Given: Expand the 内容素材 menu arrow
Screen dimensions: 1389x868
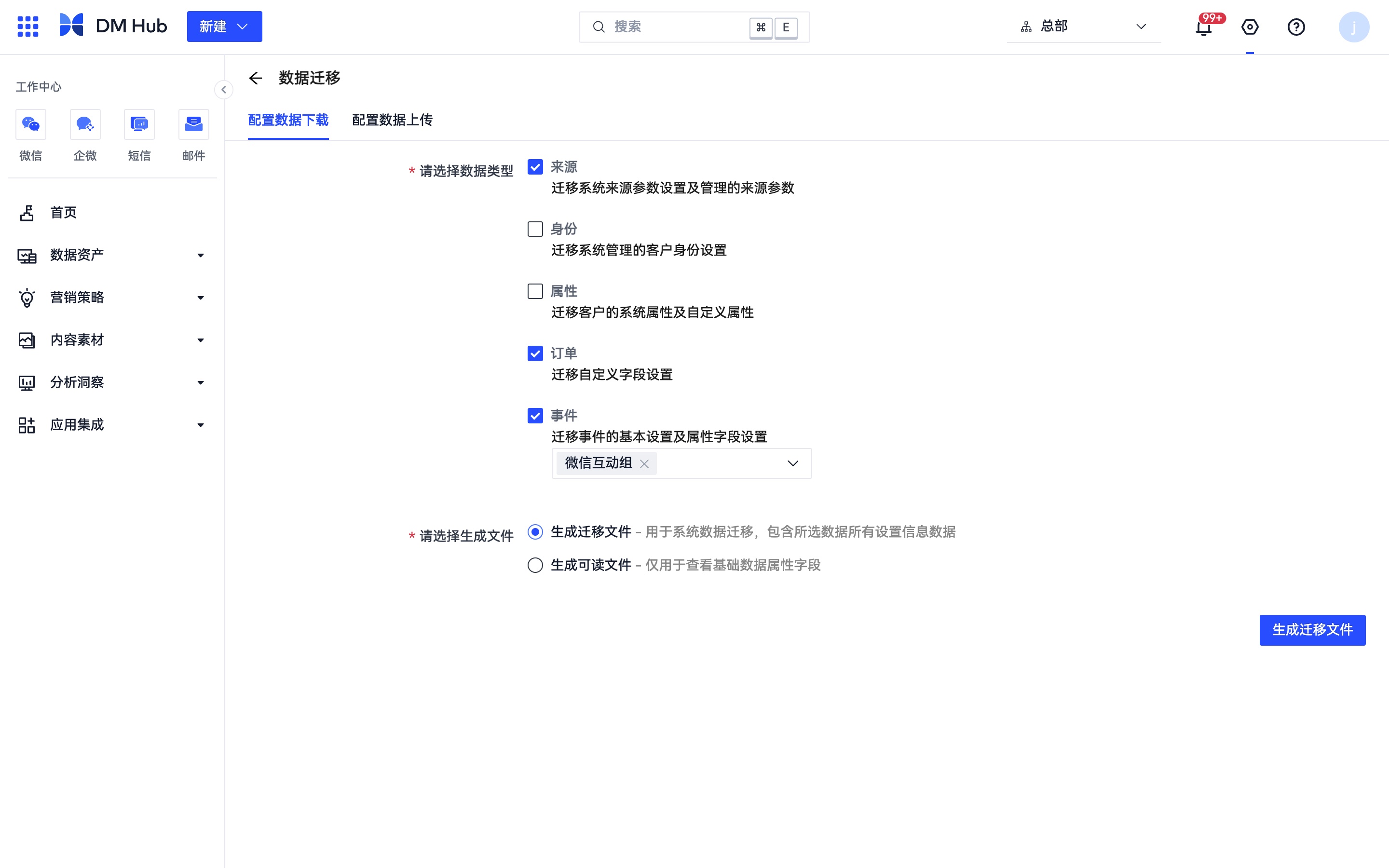Looking at the screenshot, I should [x=200, y=340].
